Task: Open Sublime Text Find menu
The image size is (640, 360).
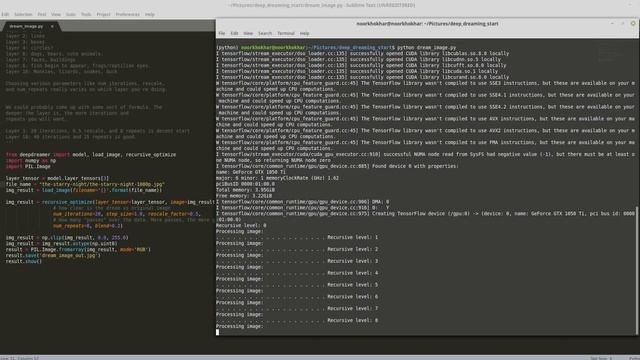Action: click(42, 14)
